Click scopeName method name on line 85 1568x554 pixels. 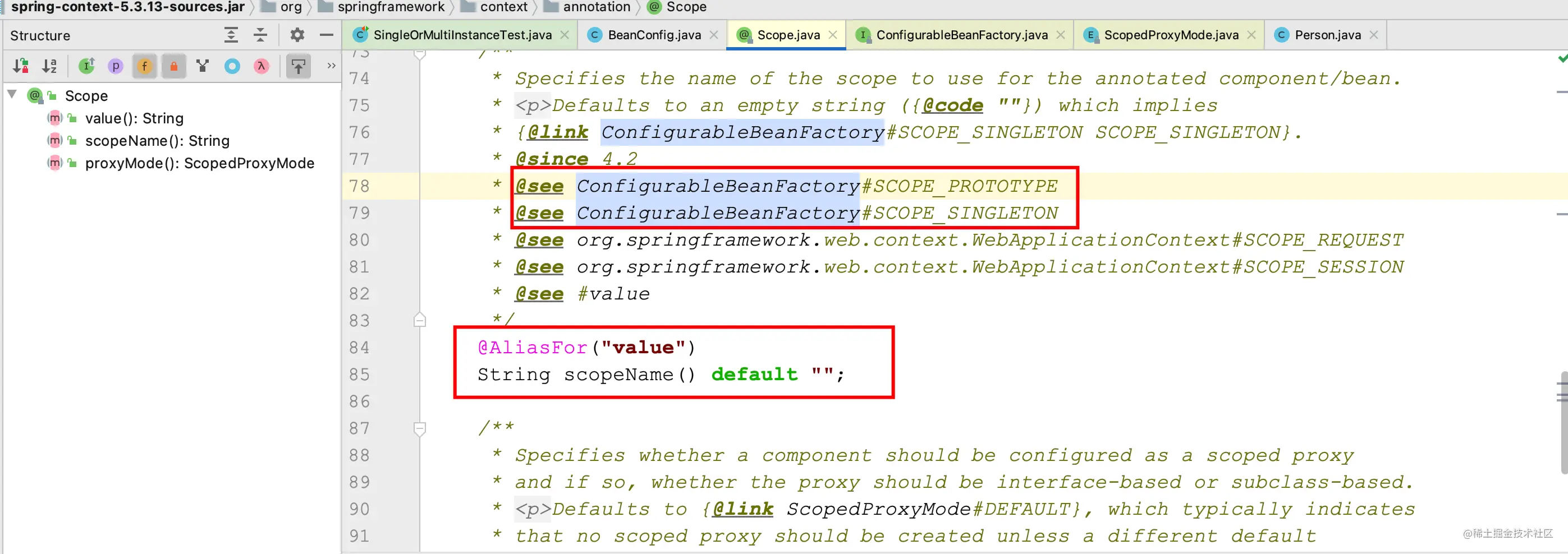[618, 374]
